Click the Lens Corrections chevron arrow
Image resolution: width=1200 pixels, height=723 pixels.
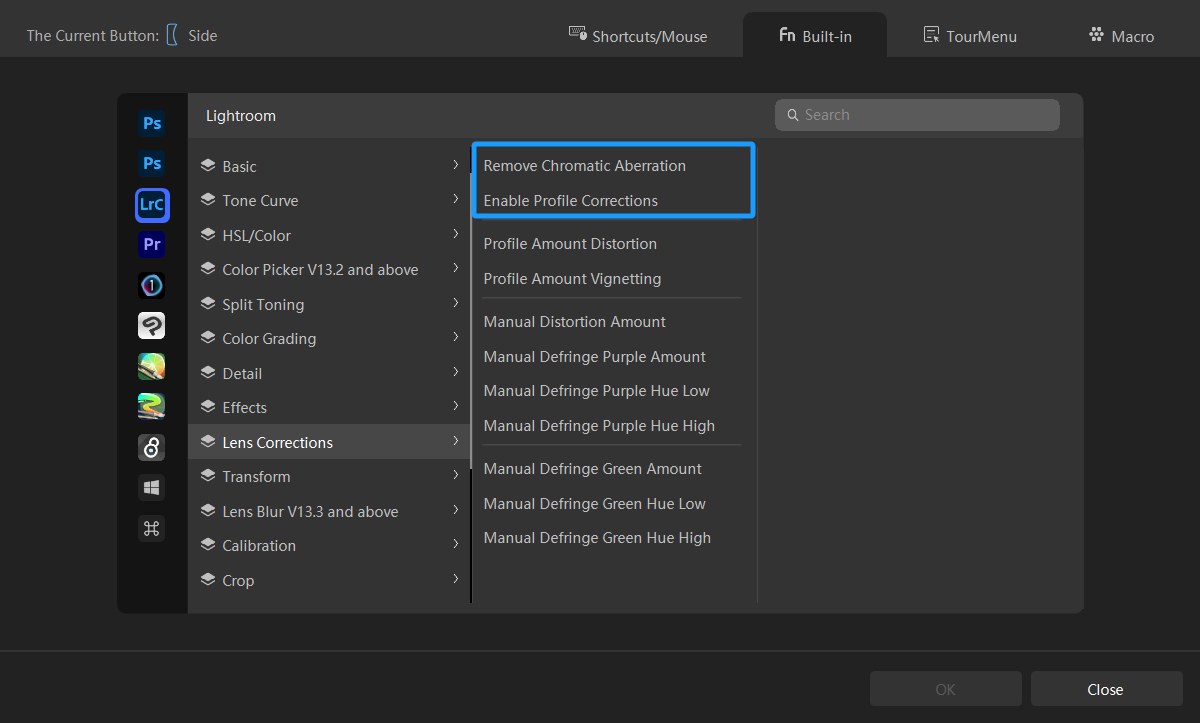pos(455,441)
